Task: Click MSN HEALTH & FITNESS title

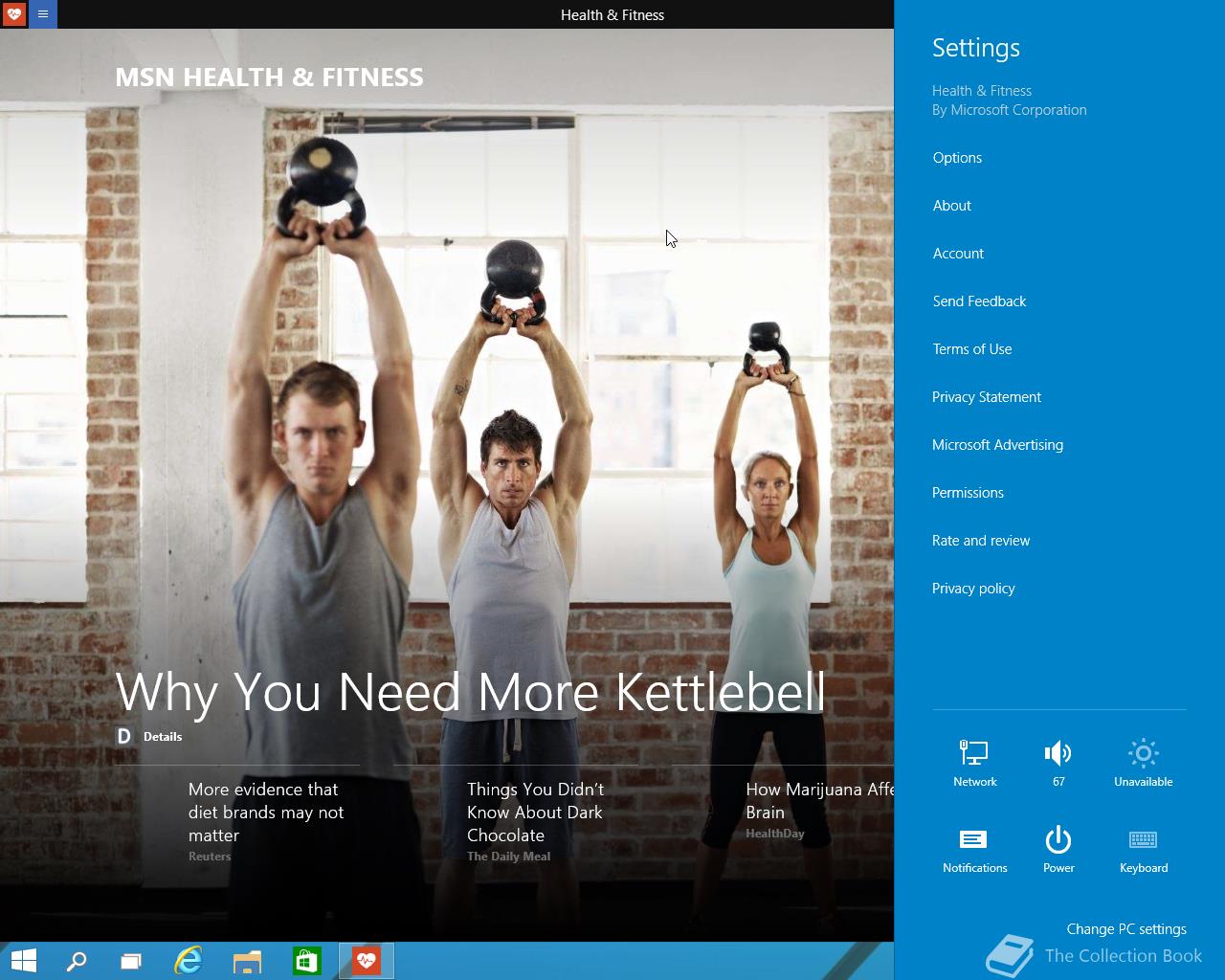Action: click(x=269, y=78)
